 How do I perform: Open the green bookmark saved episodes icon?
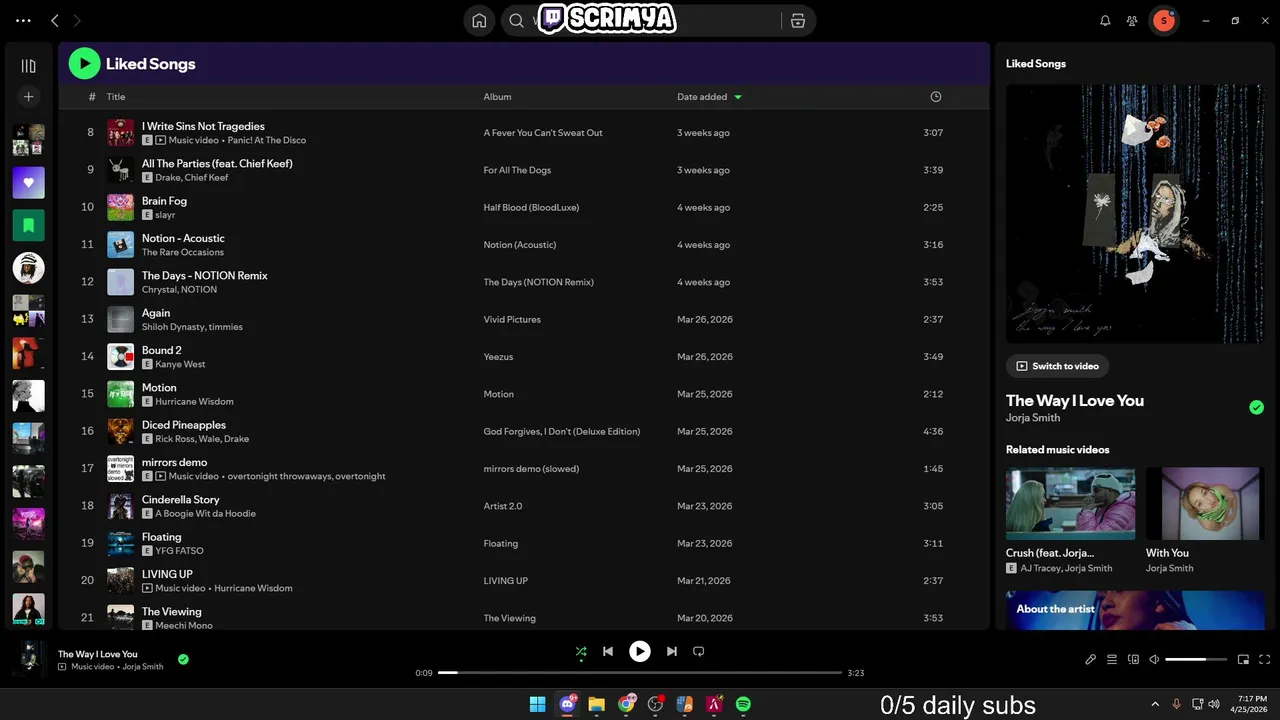click(x=28, y=225)
